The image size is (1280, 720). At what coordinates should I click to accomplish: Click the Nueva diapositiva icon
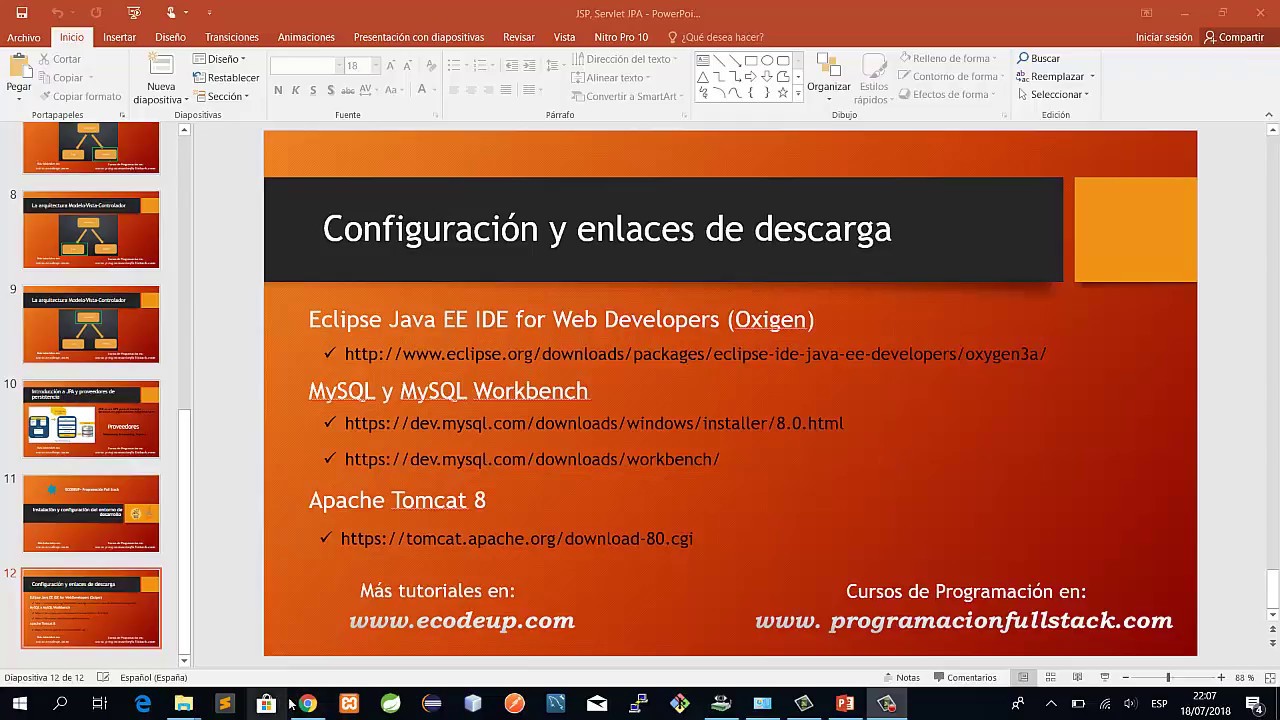tap(161, 66)
